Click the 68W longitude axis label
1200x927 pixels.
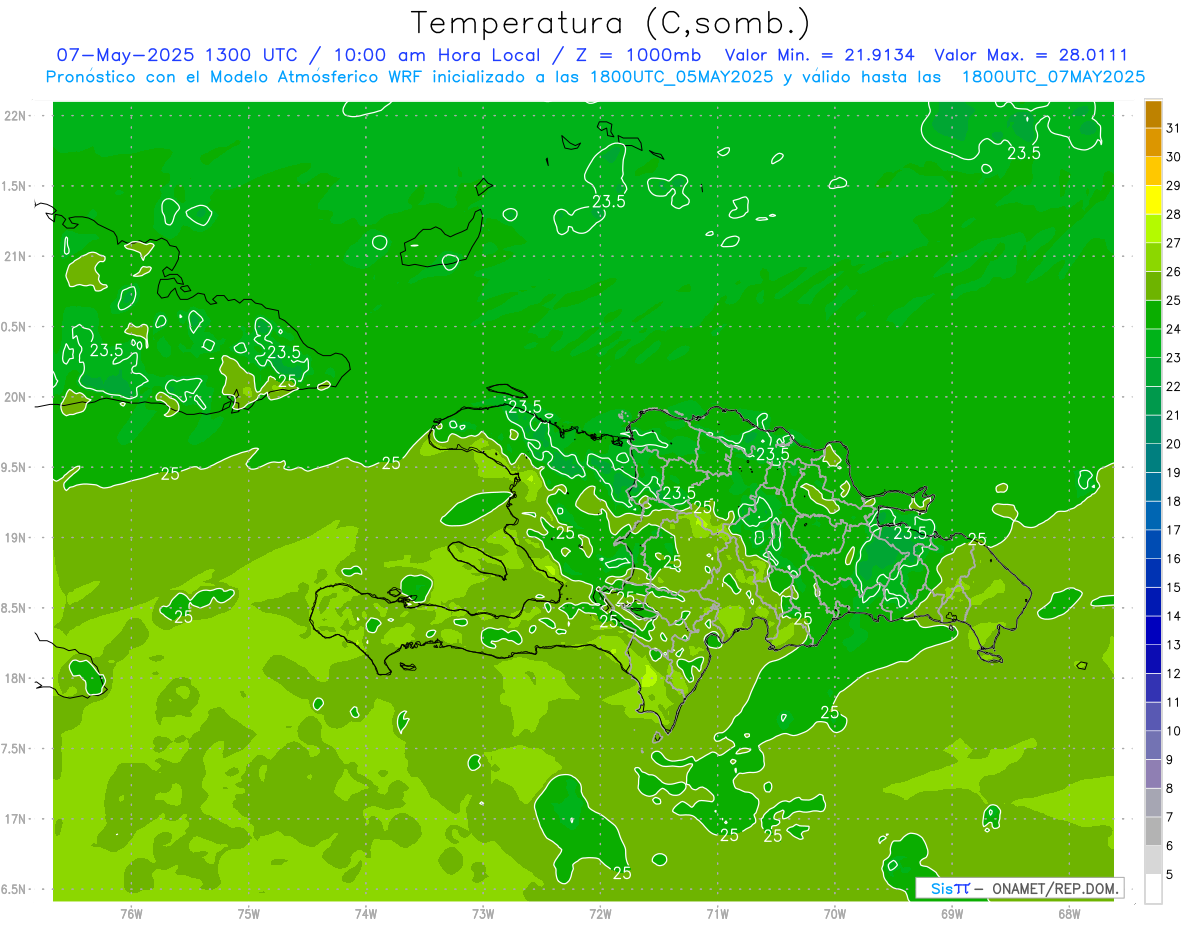(1069, 914)
